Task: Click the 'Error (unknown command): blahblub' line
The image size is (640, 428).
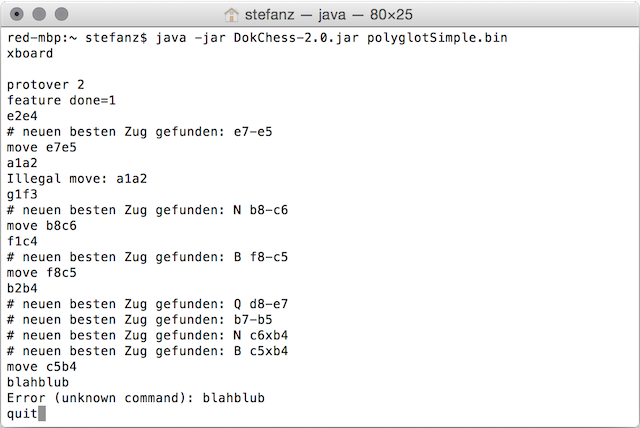Action: pos(136,398)
